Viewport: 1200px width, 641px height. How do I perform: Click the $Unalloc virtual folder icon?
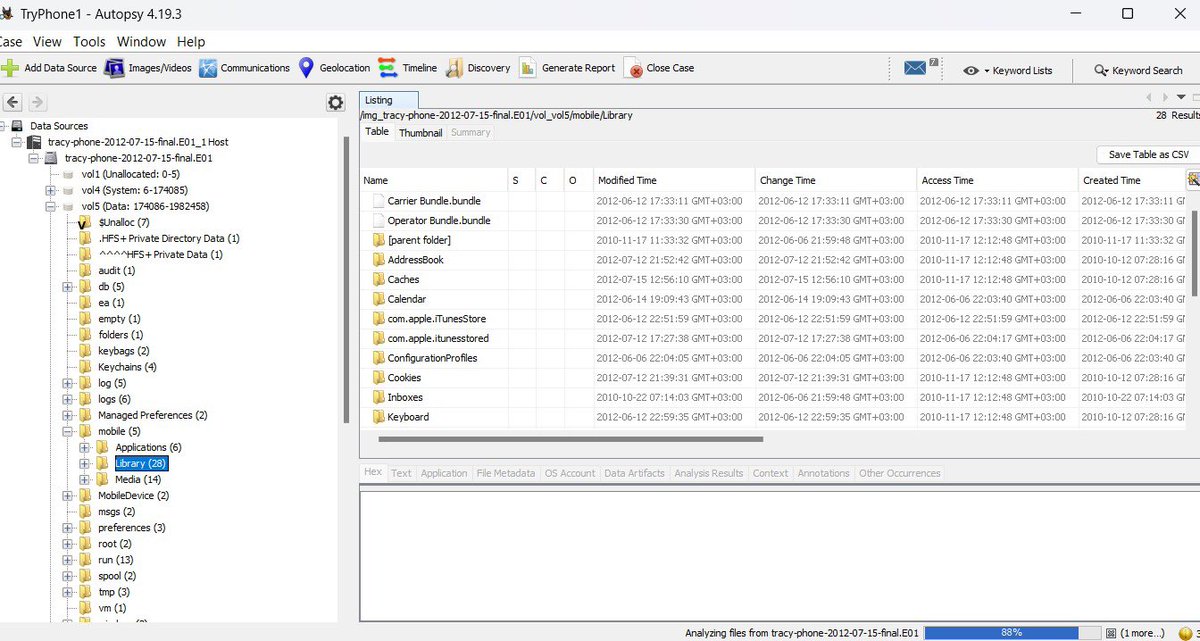point(85,222)
